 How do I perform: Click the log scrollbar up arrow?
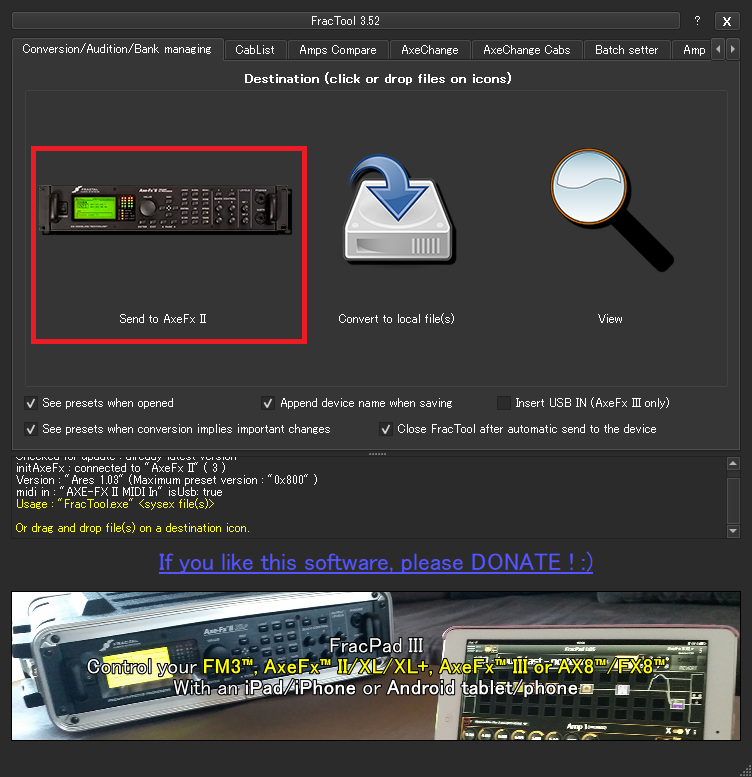point(733,464)
